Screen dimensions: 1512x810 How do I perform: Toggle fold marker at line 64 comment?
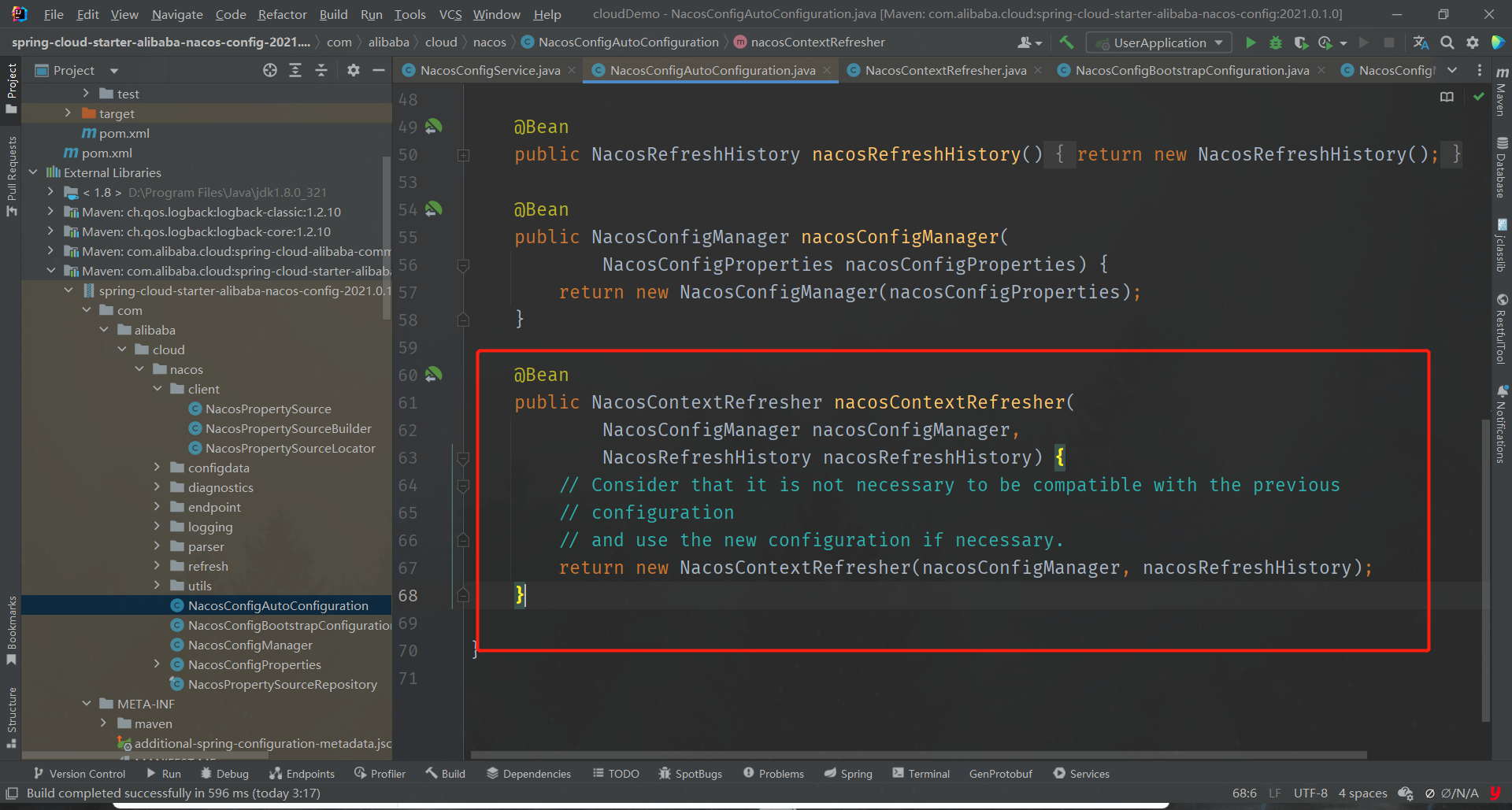point(463,486)
